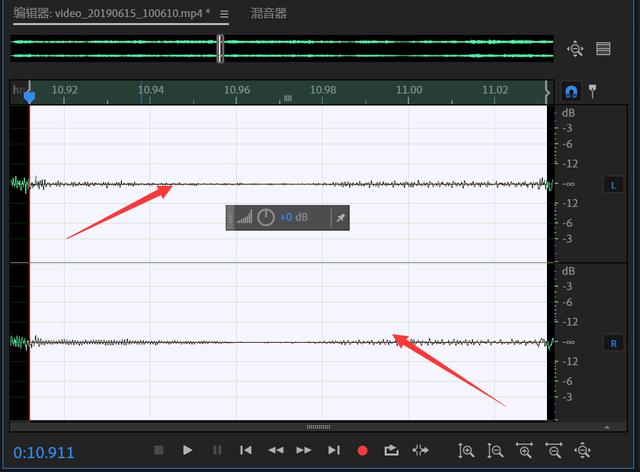
Task: Start playback with the Play button
Action: click(x=187, y=450)
